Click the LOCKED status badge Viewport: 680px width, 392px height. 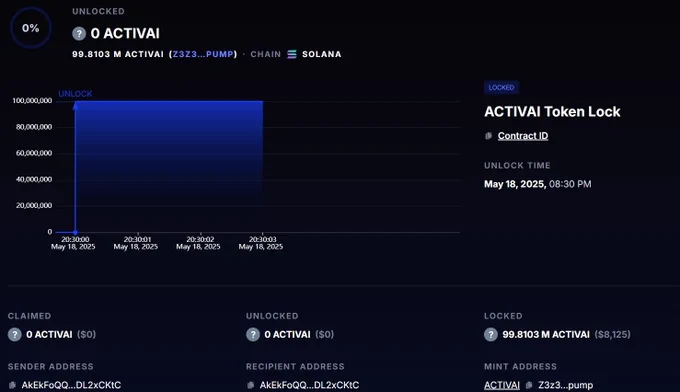pos(501,88)
